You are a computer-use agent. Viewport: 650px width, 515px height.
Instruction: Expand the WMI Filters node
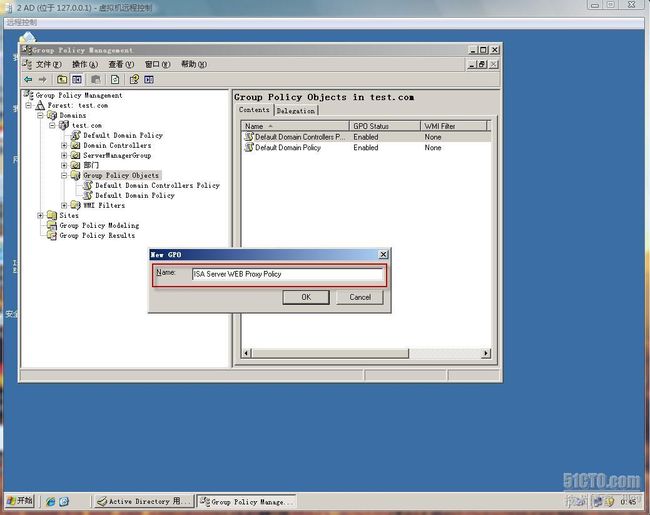pyautogui.click(x=64, y=205)
